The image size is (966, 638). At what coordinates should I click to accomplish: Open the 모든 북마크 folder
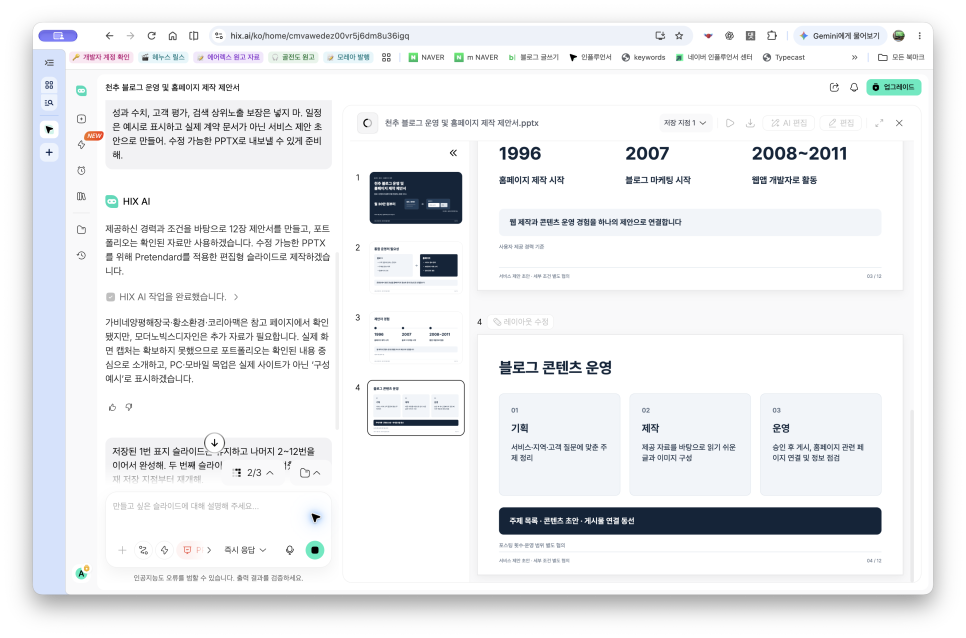[901, 57]
